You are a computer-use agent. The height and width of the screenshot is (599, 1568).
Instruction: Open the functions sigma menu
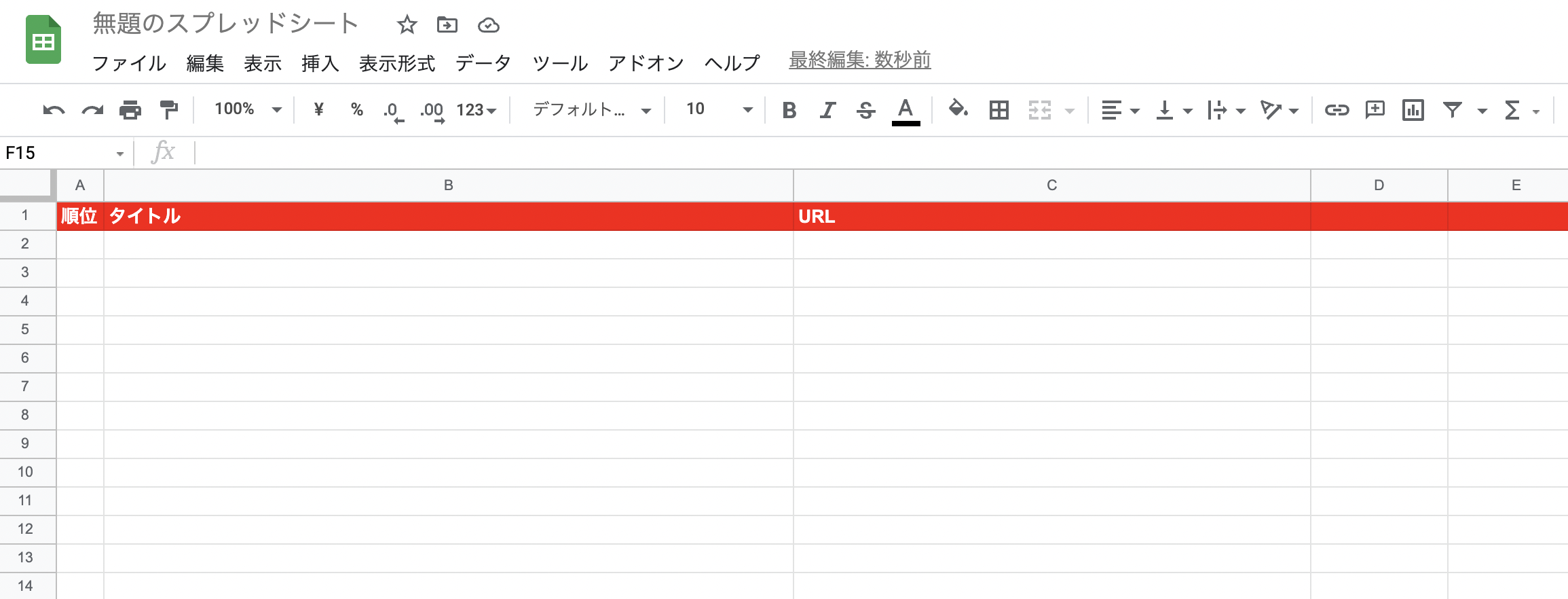click(x=1521, y=110)
